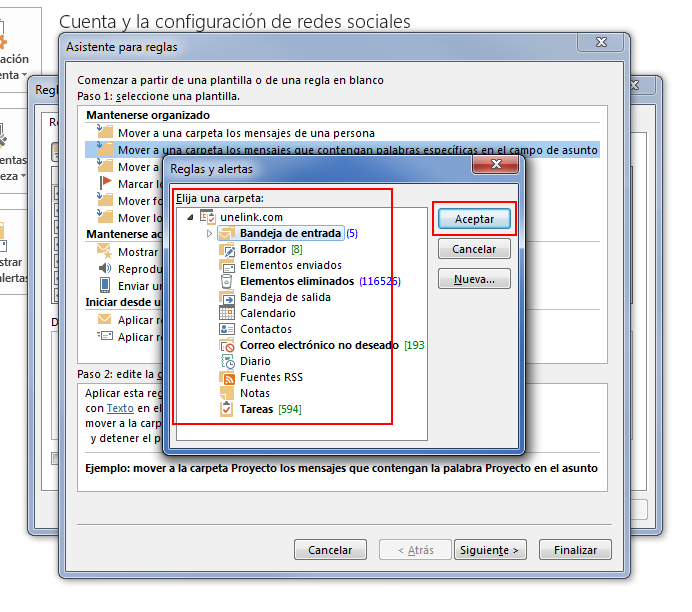The image size is (692, 612).
Task: Select the Elementos enviados folder
Action: click(x=290, y=265)
